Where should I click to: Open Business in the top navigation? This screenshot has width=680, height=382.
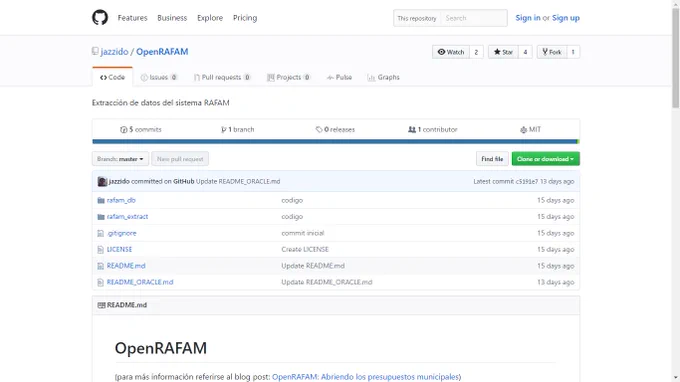pos(172,18)
